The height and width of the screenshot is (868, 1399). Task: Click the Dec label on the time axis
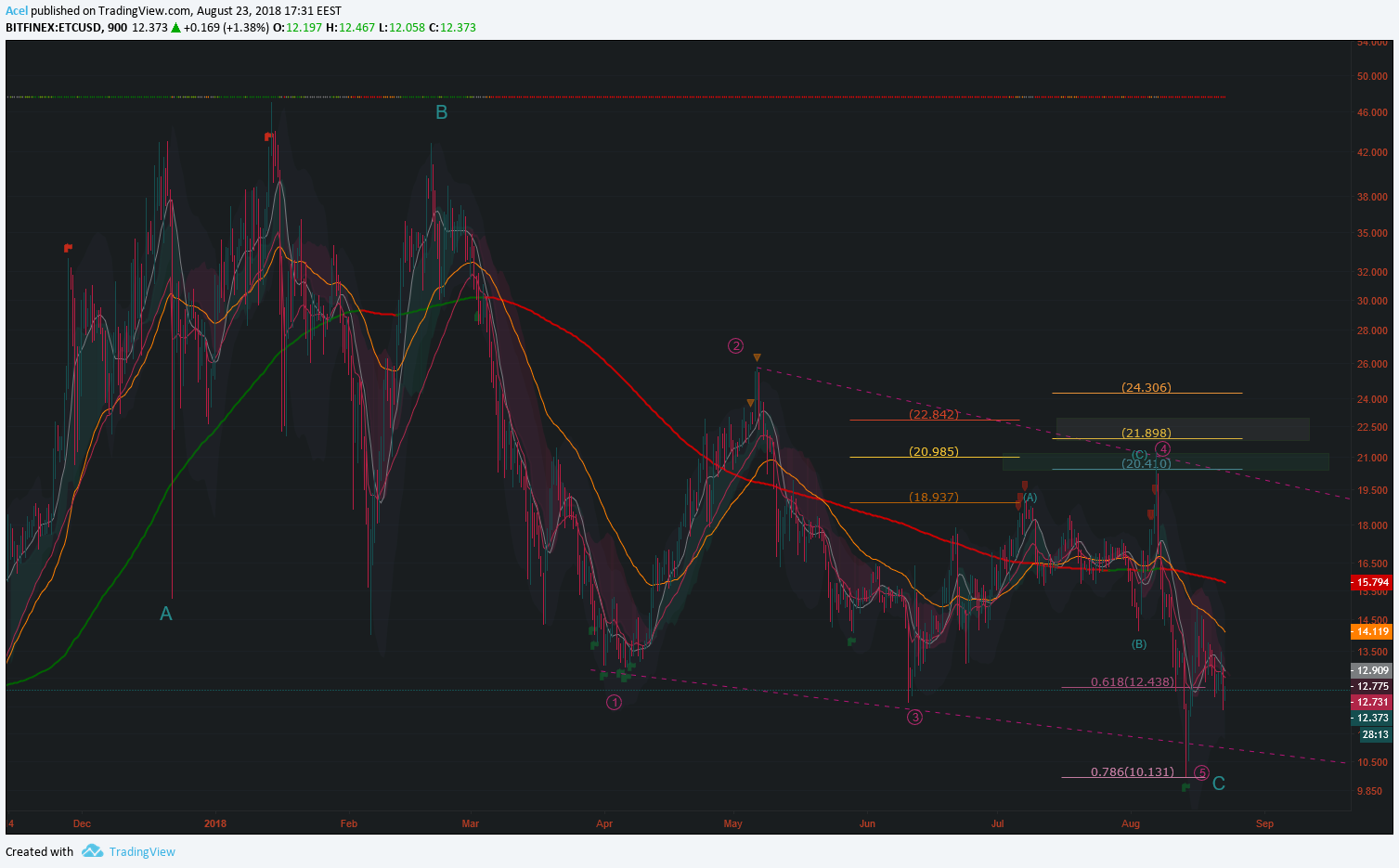click(82, 823)
